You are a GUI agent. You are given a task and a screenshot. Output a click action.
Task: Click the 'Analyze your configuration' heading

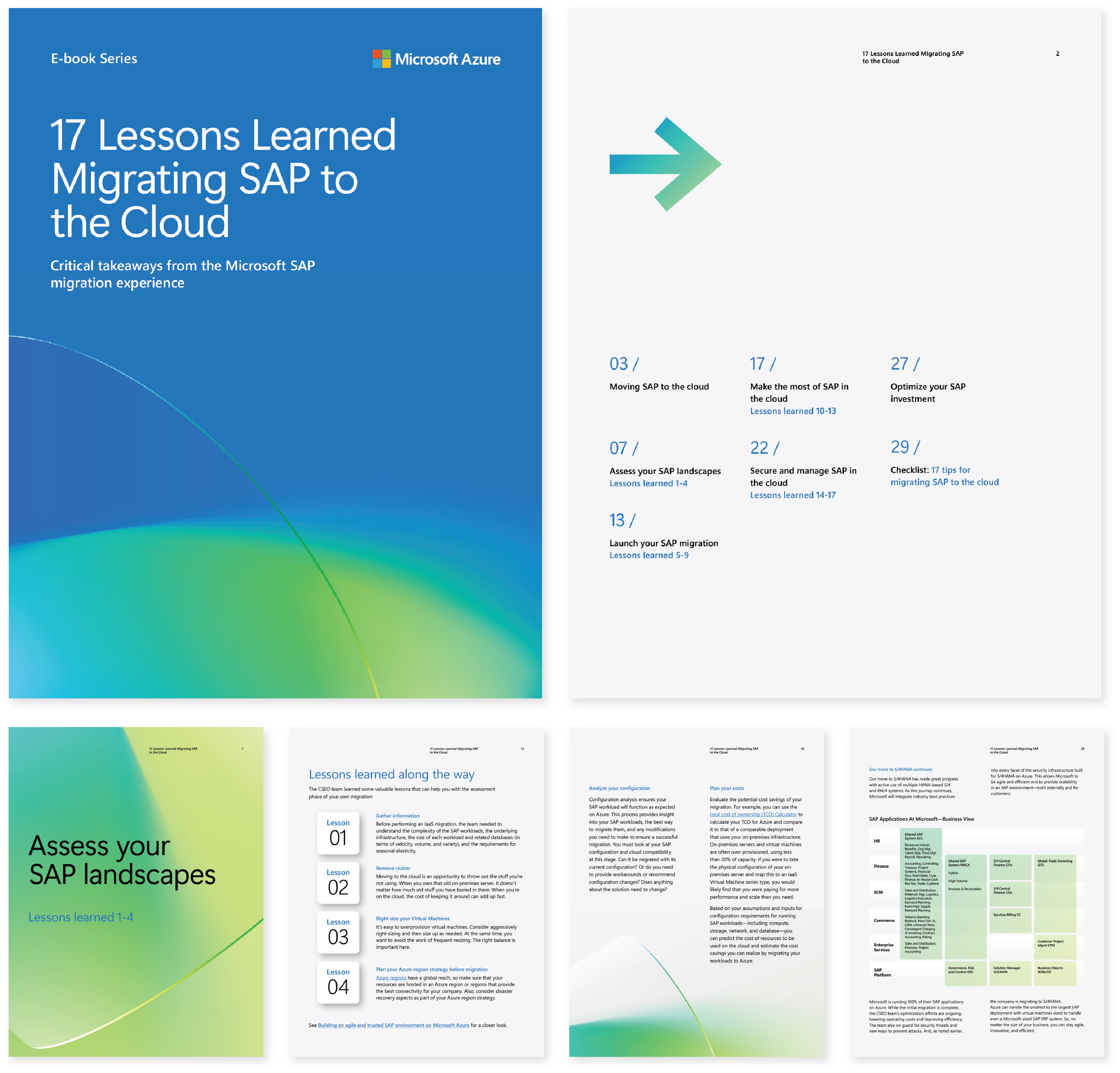point(619,788)
